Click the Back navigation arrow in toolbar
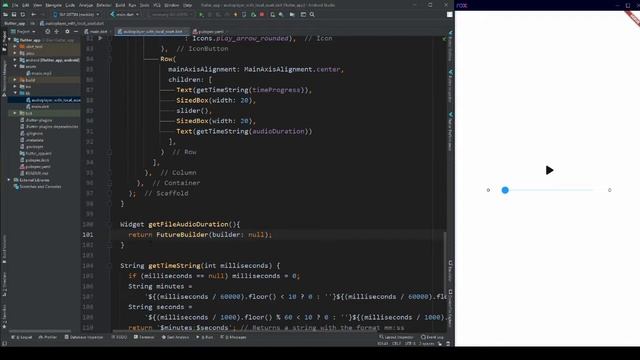The width and height of the screenshot is (640, 360). pos(33,14)
